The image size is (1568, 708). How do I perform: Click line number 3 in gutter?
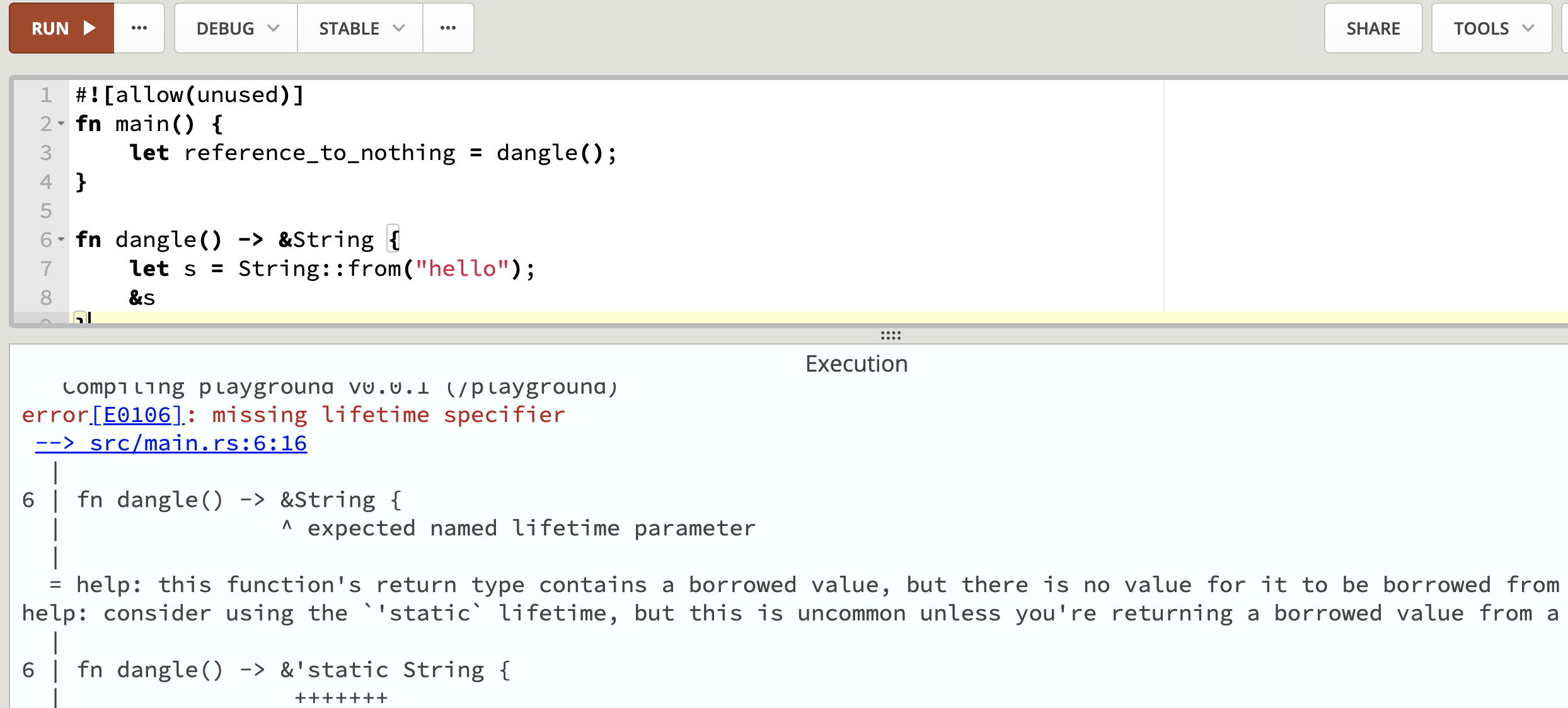coord(46,153)
